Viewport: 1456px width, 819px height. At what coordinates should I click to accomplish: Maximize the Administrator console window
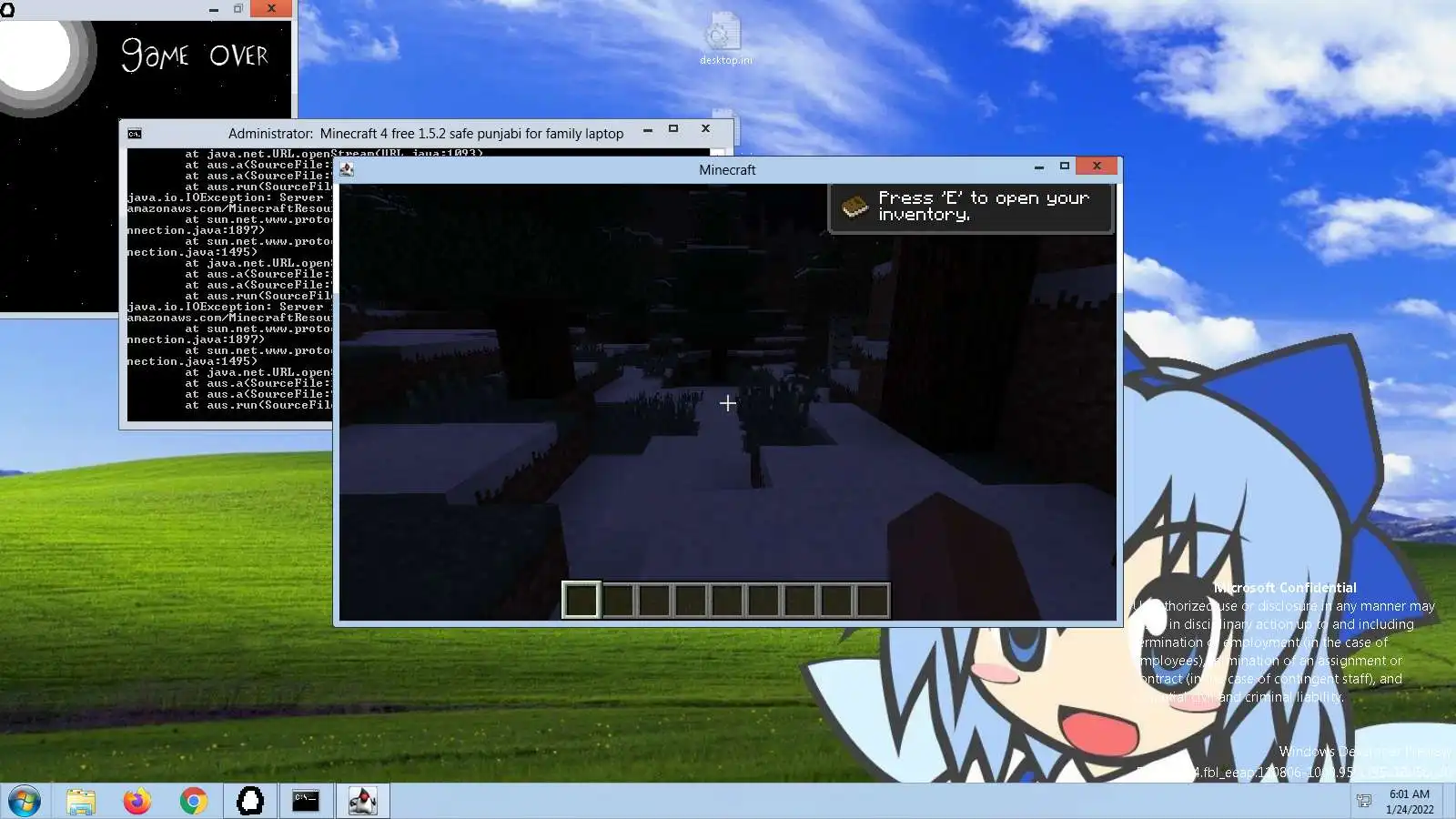pos(673,129)
